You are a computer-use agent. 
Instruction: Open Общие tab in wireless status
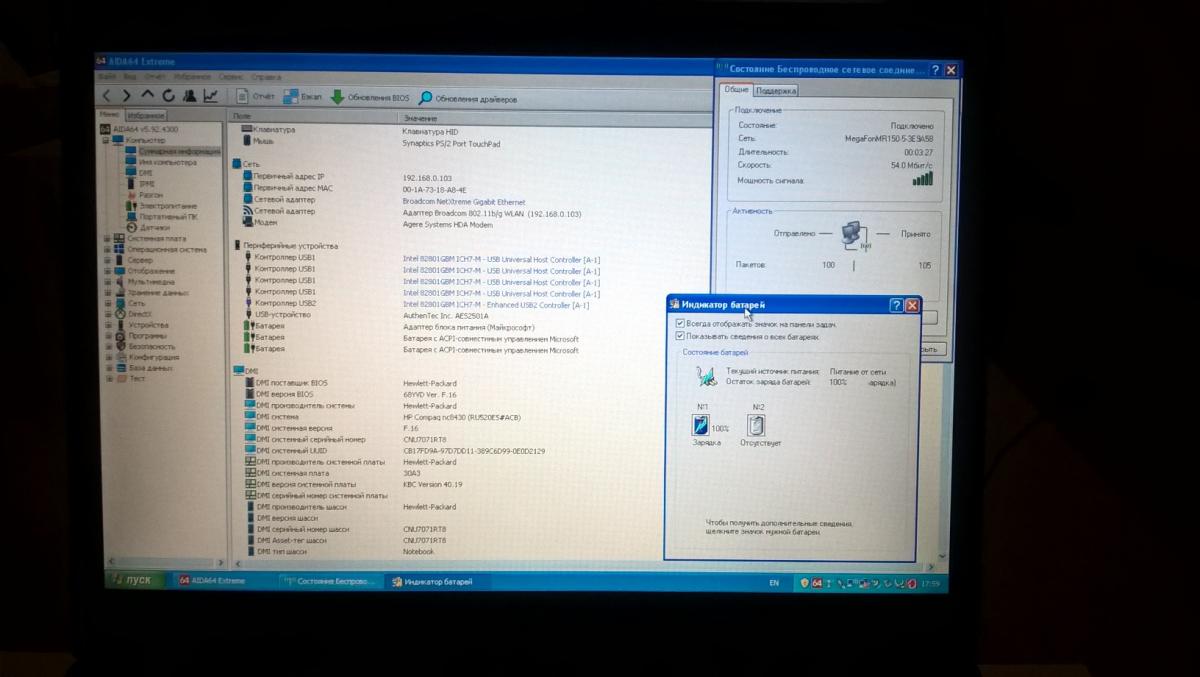click(x=736, y=89)
